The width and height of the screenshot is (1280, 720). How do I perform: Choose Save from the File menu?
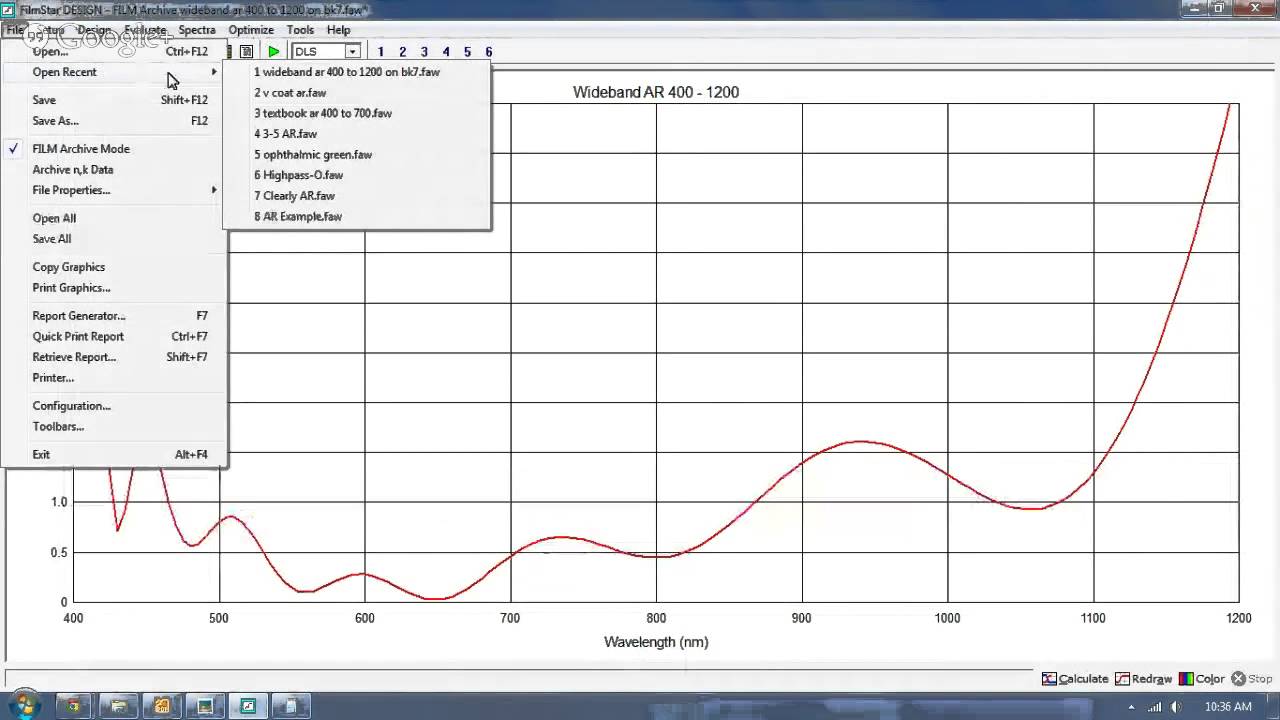(116, 100)
